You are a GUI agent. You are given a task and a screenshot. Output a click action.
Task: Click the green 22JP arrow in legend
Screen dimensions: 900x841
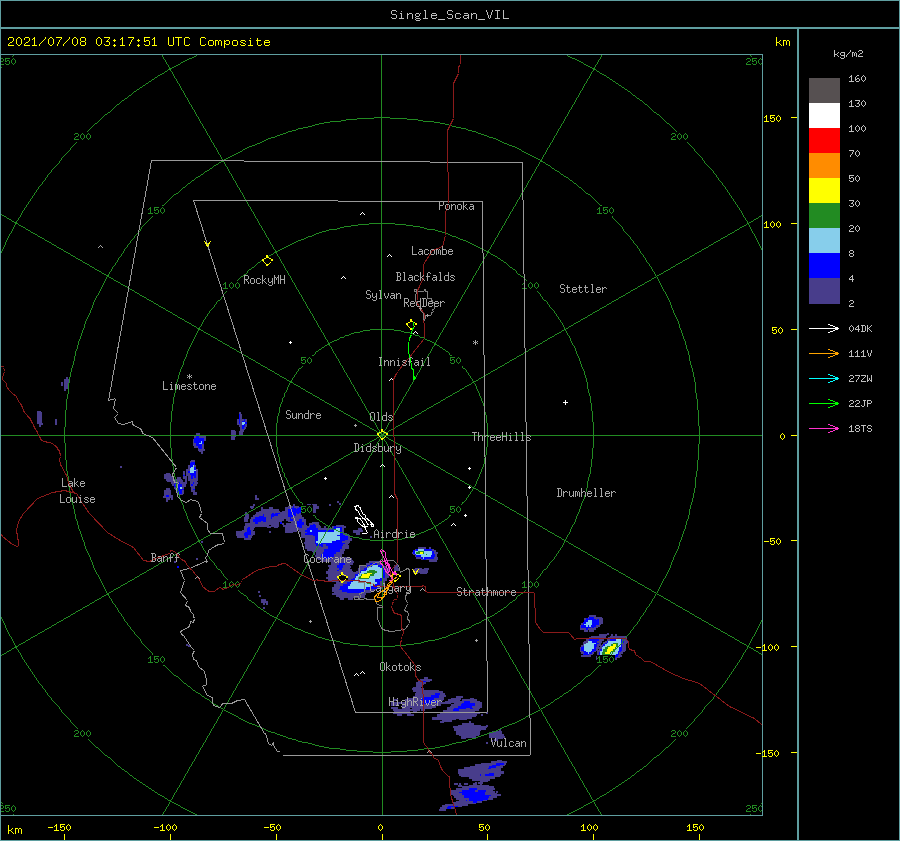coord(824,404)
